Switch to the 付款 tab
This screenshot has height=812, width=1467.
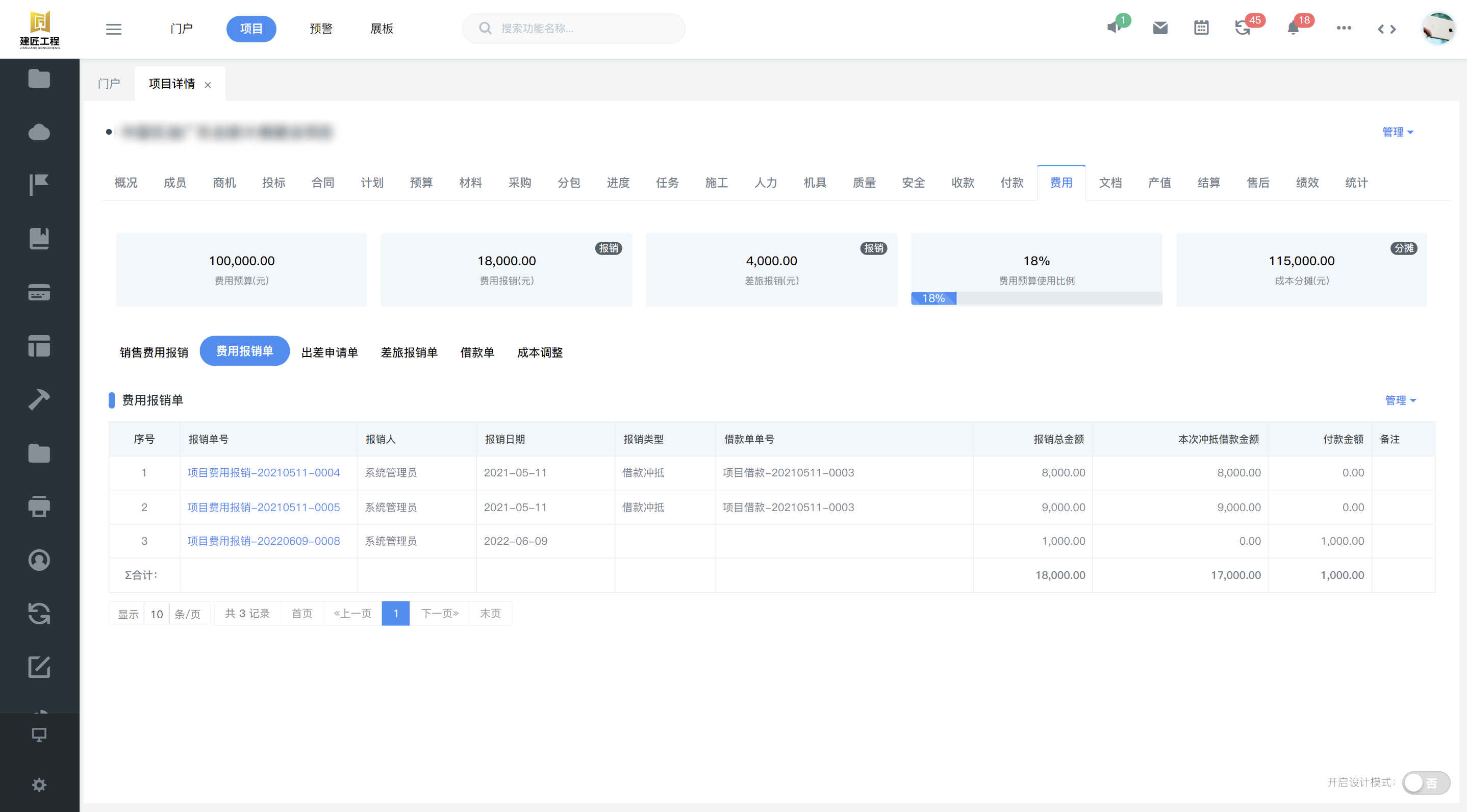(x=1011, y=183)
